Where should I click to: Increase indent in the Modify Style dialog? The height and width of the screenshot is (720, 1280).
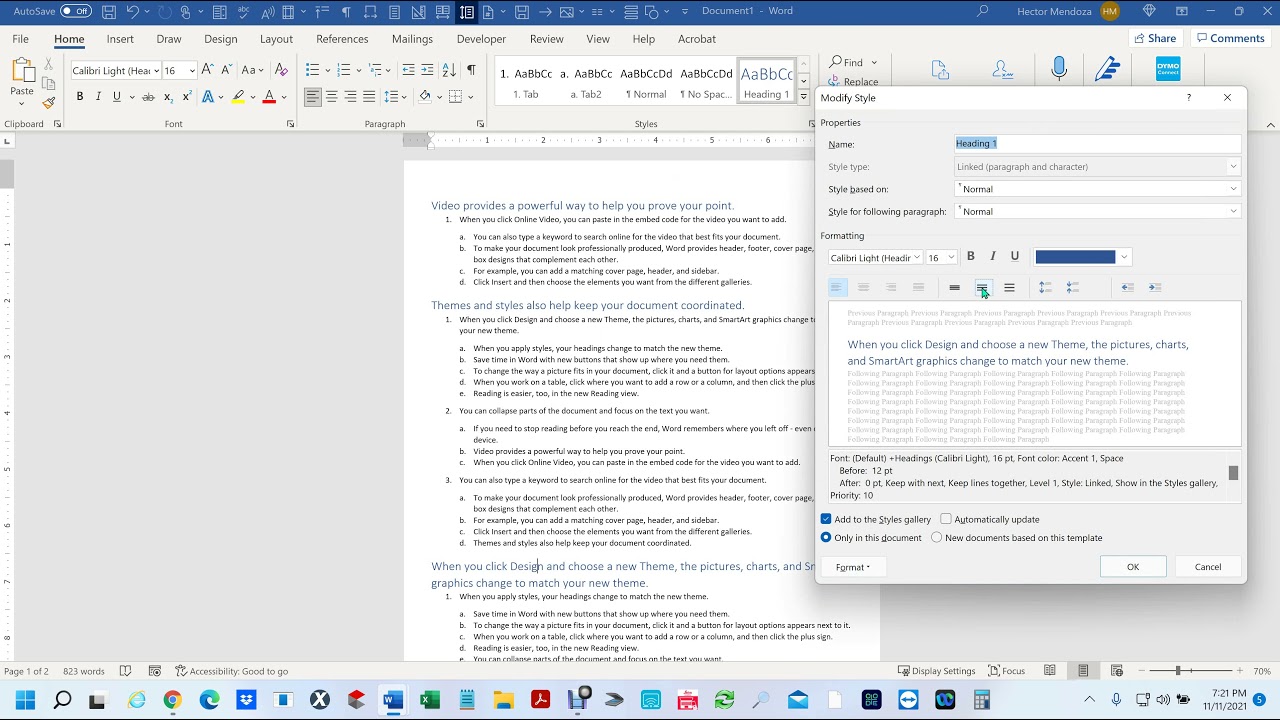click(x=1155, y=287)
